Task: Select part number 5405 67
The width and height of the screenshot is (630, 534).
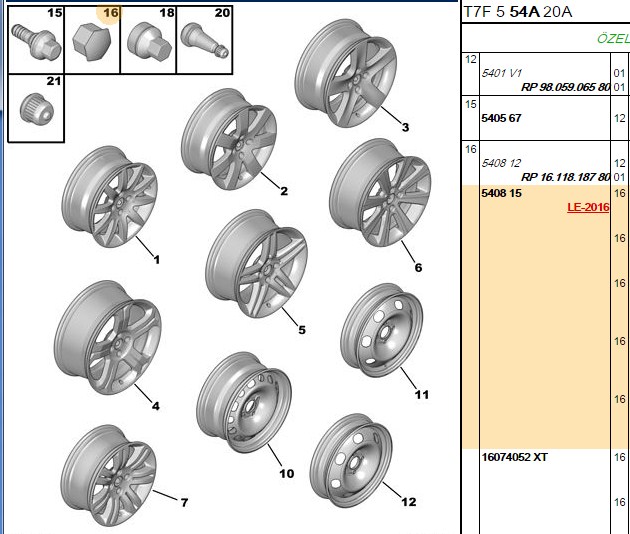Action: pos(501,118)
